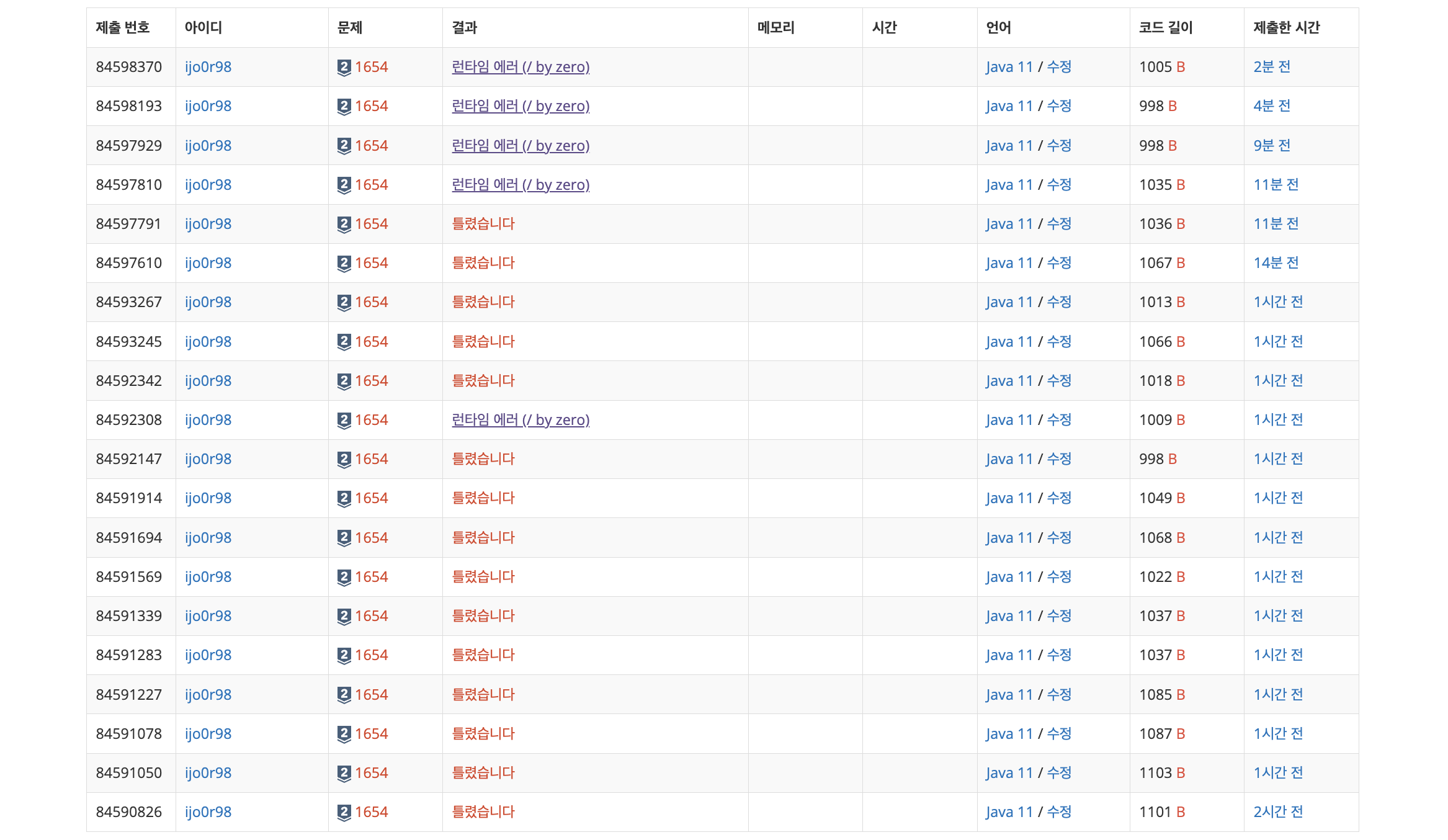Click the tier badge icon for submission 84598370
Viewport: 1448px width, 840px height.
coord(344,67)
